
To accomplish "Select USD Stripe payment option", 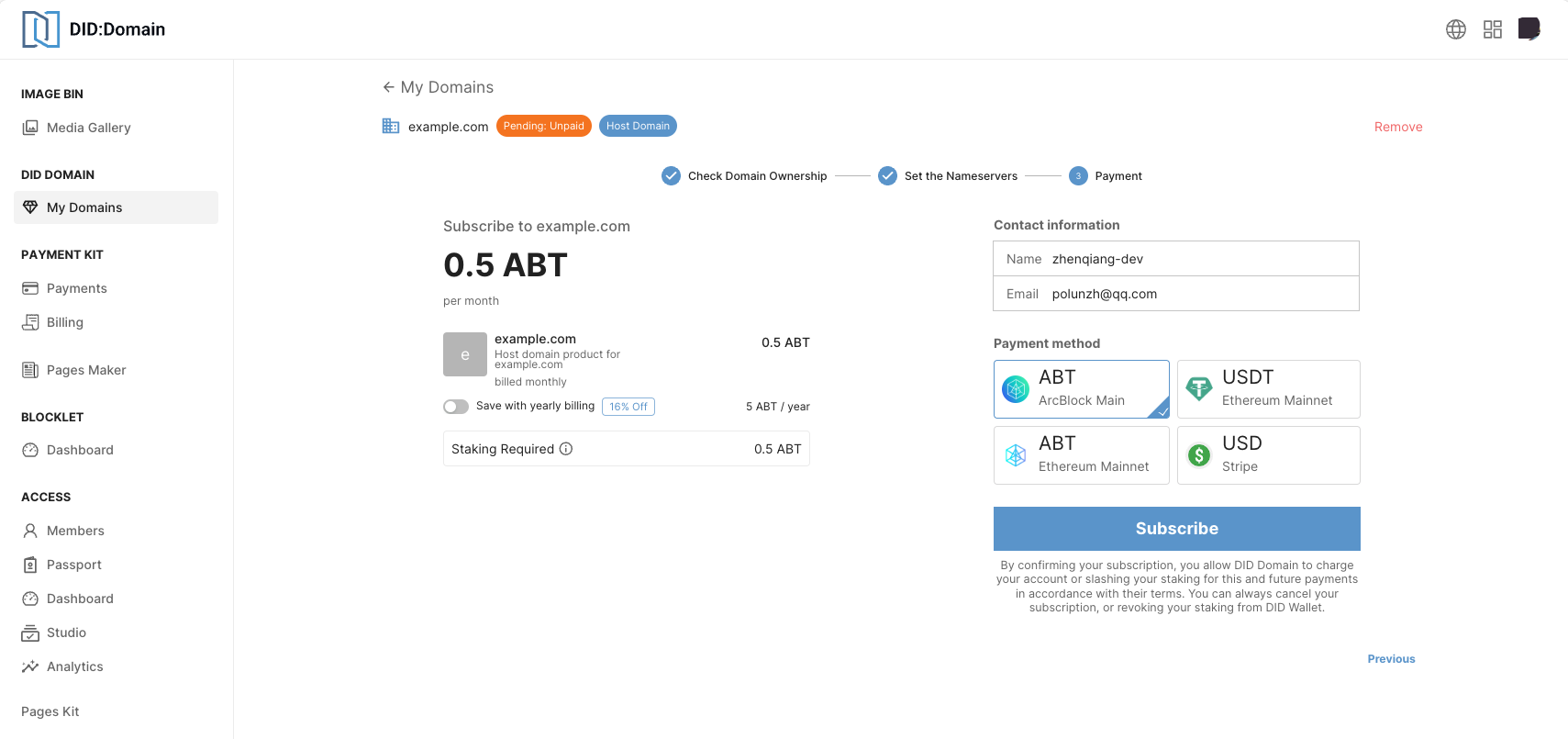I will [x=1268, y=455].
